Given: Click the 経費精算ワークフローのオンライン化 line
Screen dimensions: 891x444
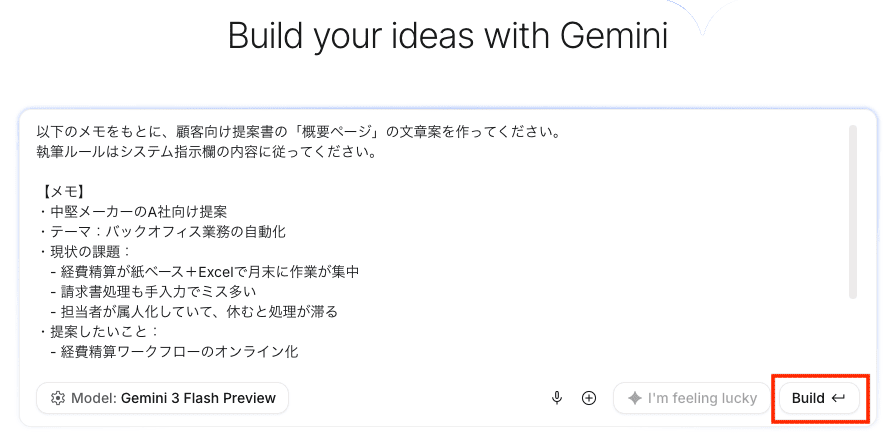Looking at the screenshot, I should (x=174, y=351).
